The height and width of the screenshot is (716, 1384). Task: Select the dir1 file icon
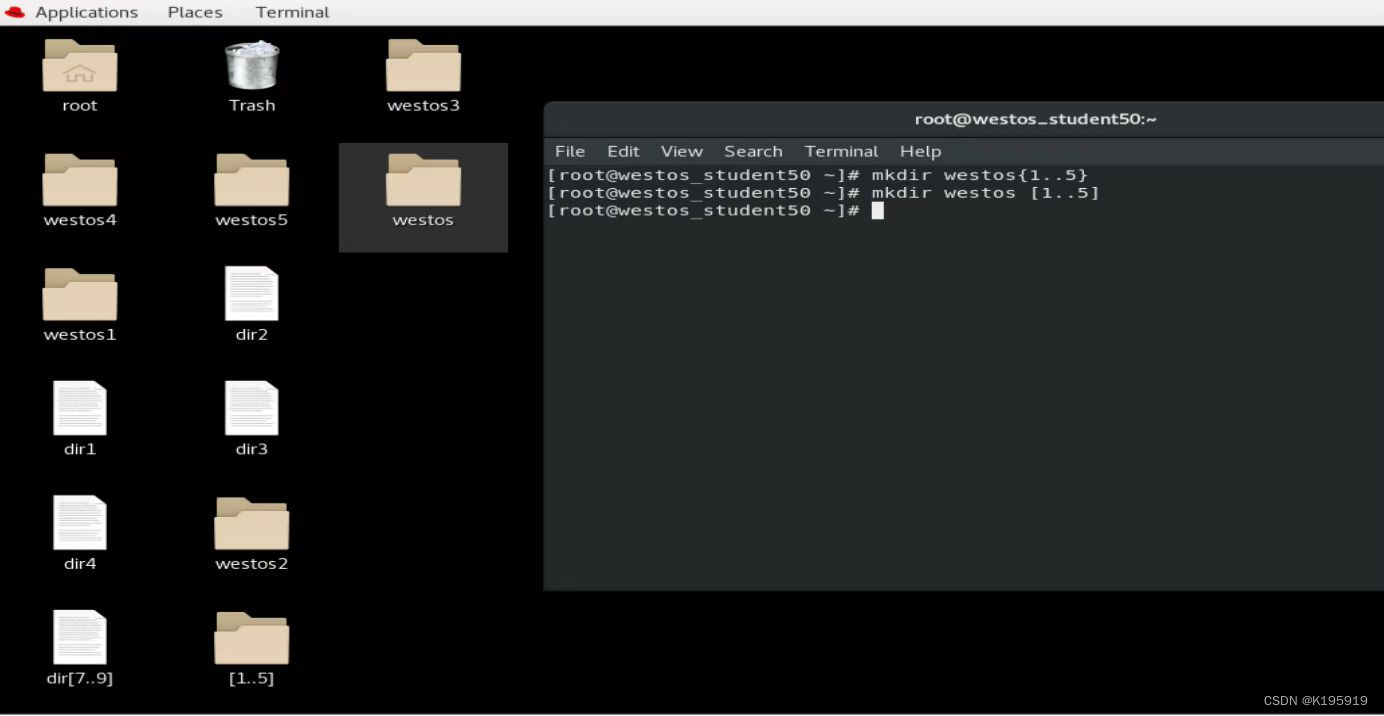tap(80, 408)
